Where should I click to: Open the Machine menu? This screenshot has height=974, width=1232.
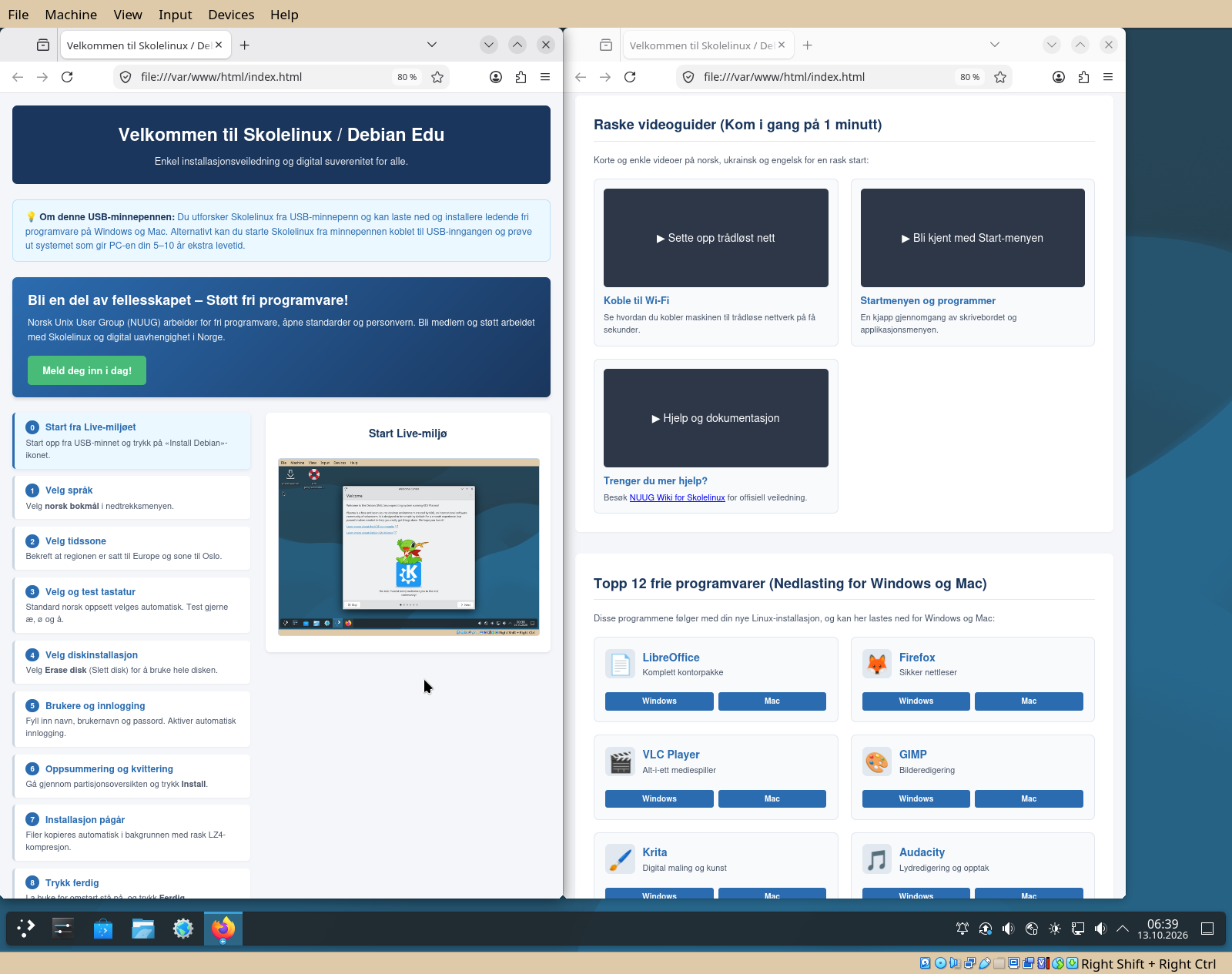[x=71, y=15]
